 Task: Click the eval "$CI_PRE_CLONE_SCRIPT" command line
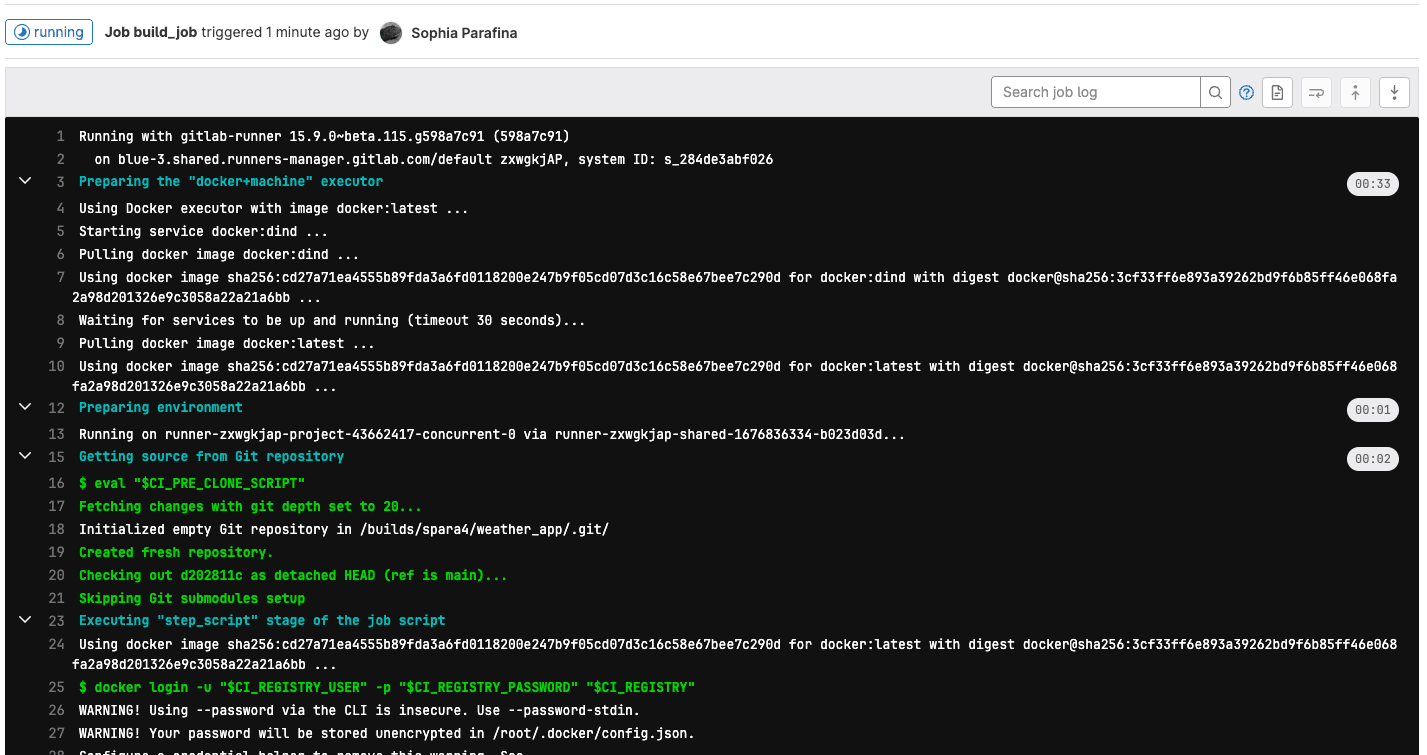tap(192, 484)
